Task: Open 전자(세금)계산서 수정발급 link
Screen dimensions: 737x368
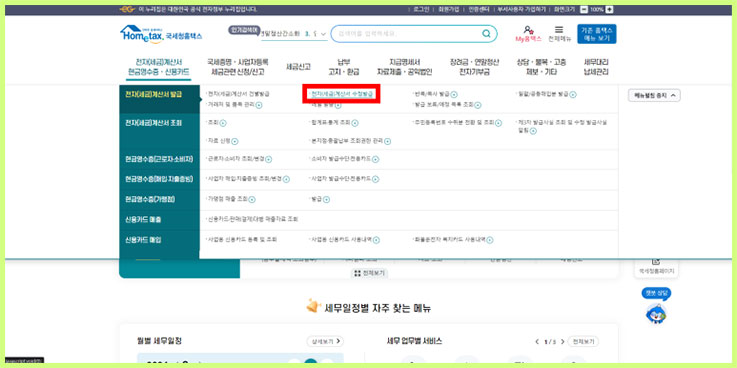Action: pos(342,94)
